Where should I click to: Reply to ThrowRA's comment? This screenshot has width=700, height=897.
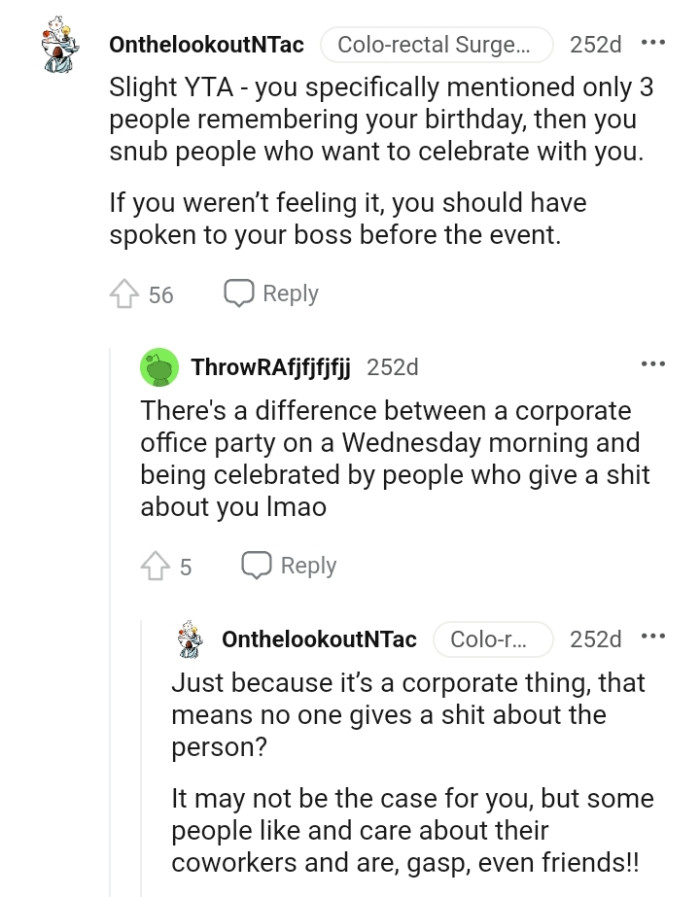[x=308, y=565]
